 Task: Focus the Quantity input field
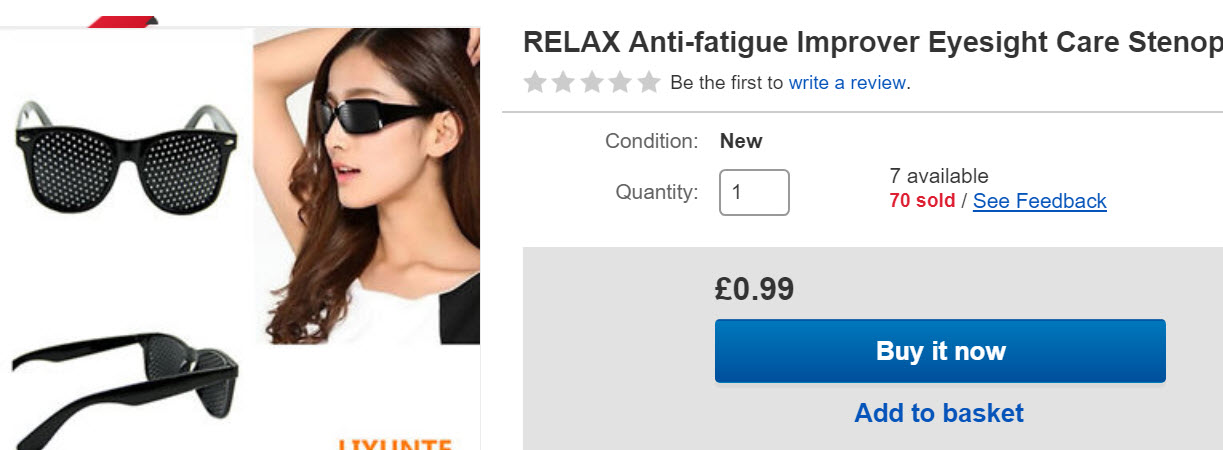pos(754,192)
